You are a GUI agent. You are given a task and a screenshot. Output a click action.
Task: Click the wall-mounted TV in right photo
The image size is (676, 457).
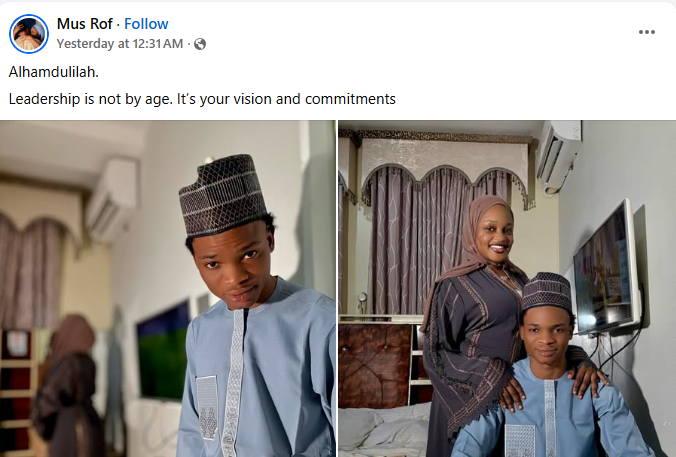click(605, 268)
